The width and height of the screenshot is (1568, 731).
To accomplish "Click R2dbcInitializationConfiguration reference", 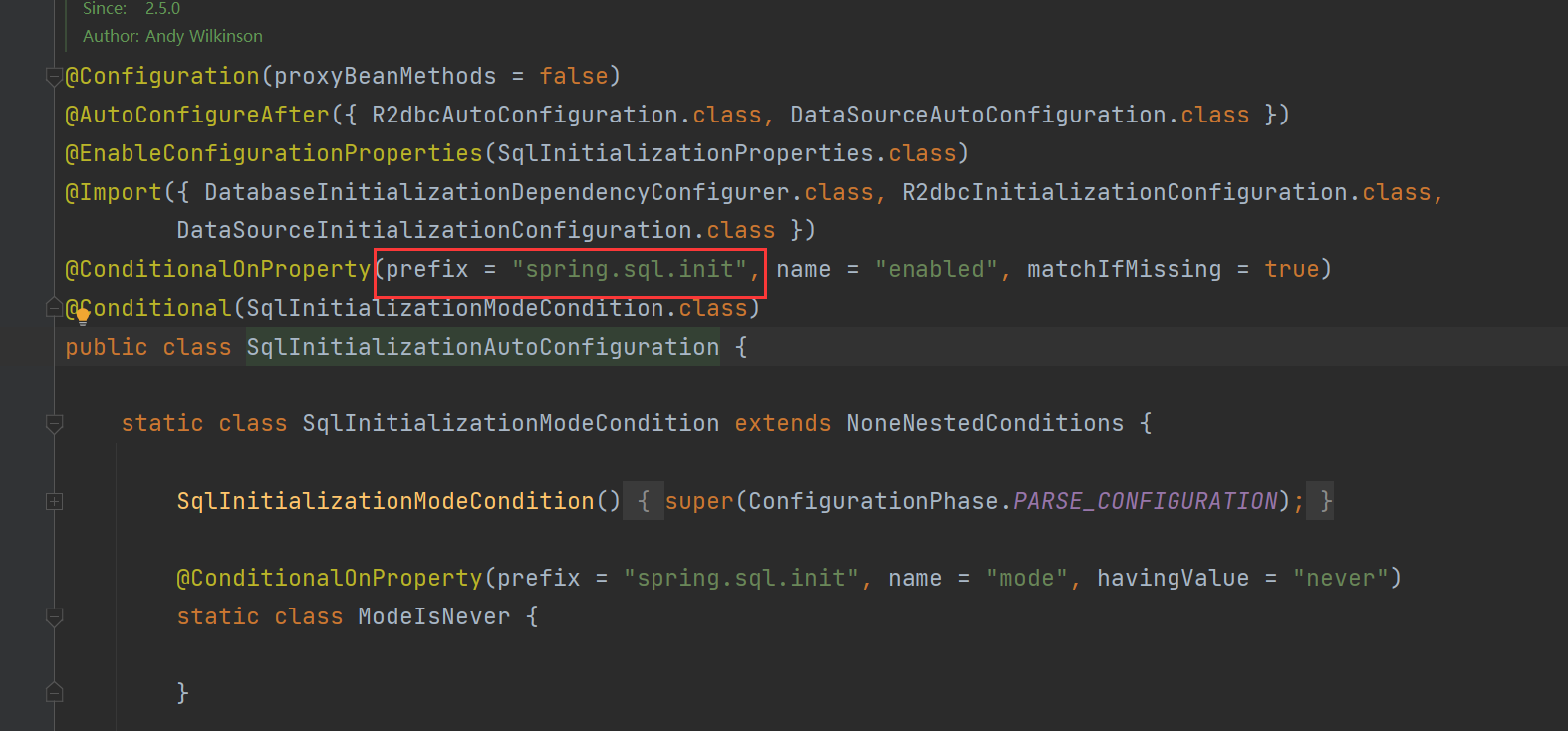I will [x=1125, y=192].
